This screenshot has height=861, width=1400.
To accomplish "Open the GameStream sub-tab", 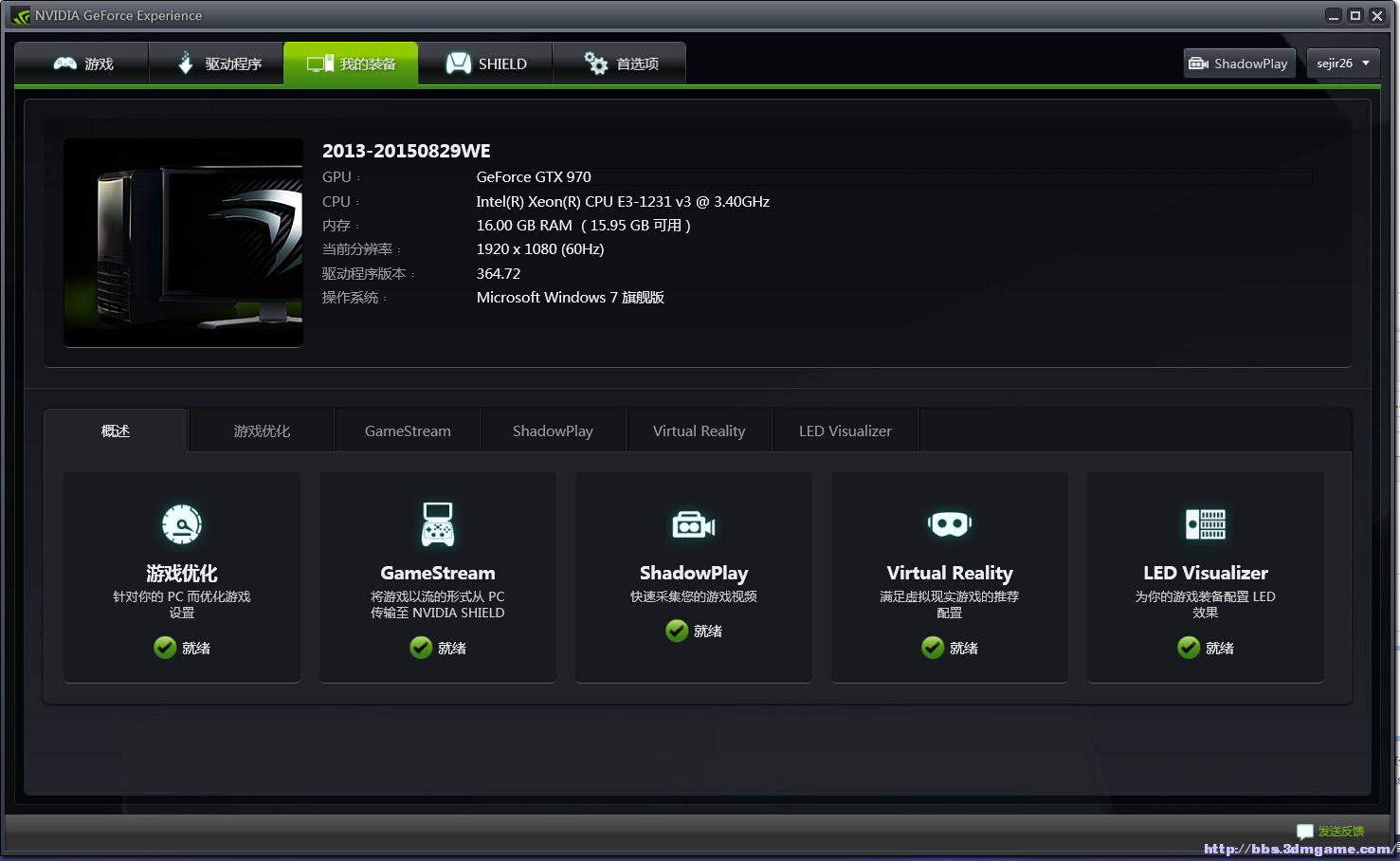I will [x=408, y=430].
